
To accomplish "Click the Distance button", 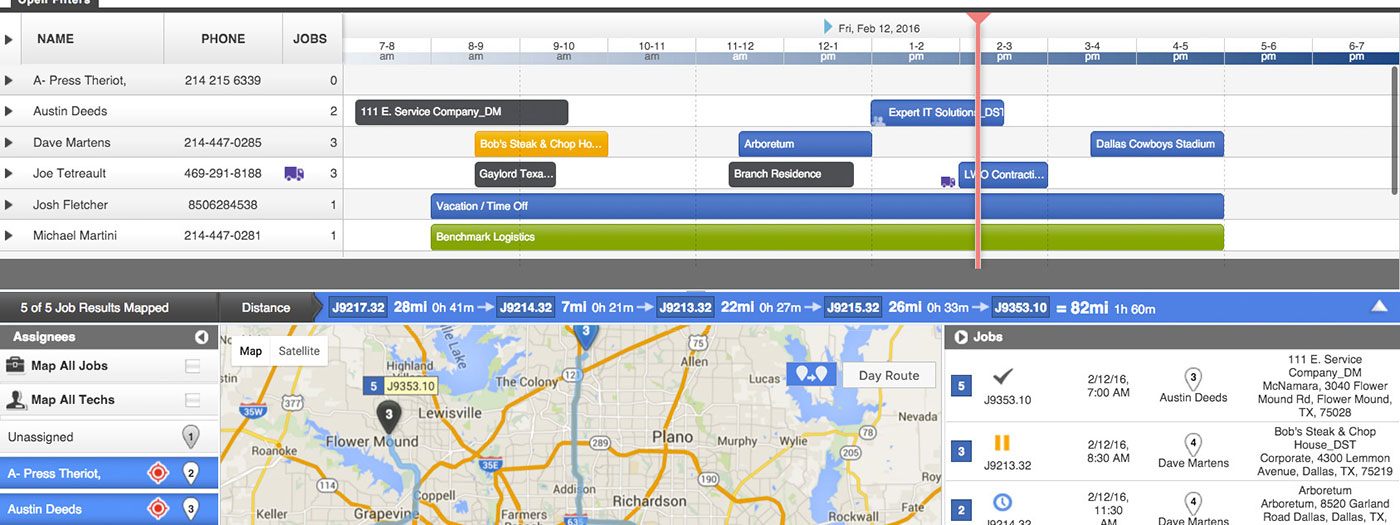I will 266,308.
